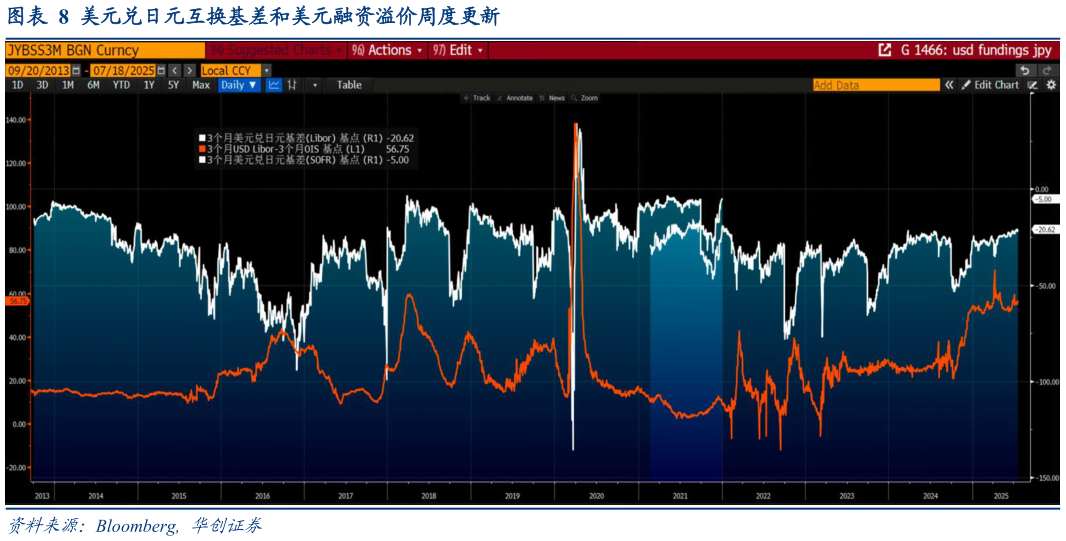Toggle the Track crosshair option
Image resolution: width=1066 pixels, height=541 pixels.
[x=477, y=98]
